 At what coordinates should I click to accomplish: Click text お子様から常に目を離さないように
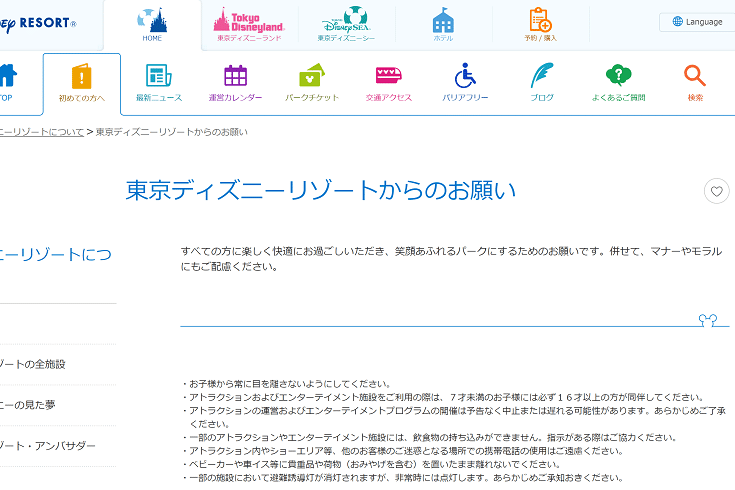coord(286,384)
